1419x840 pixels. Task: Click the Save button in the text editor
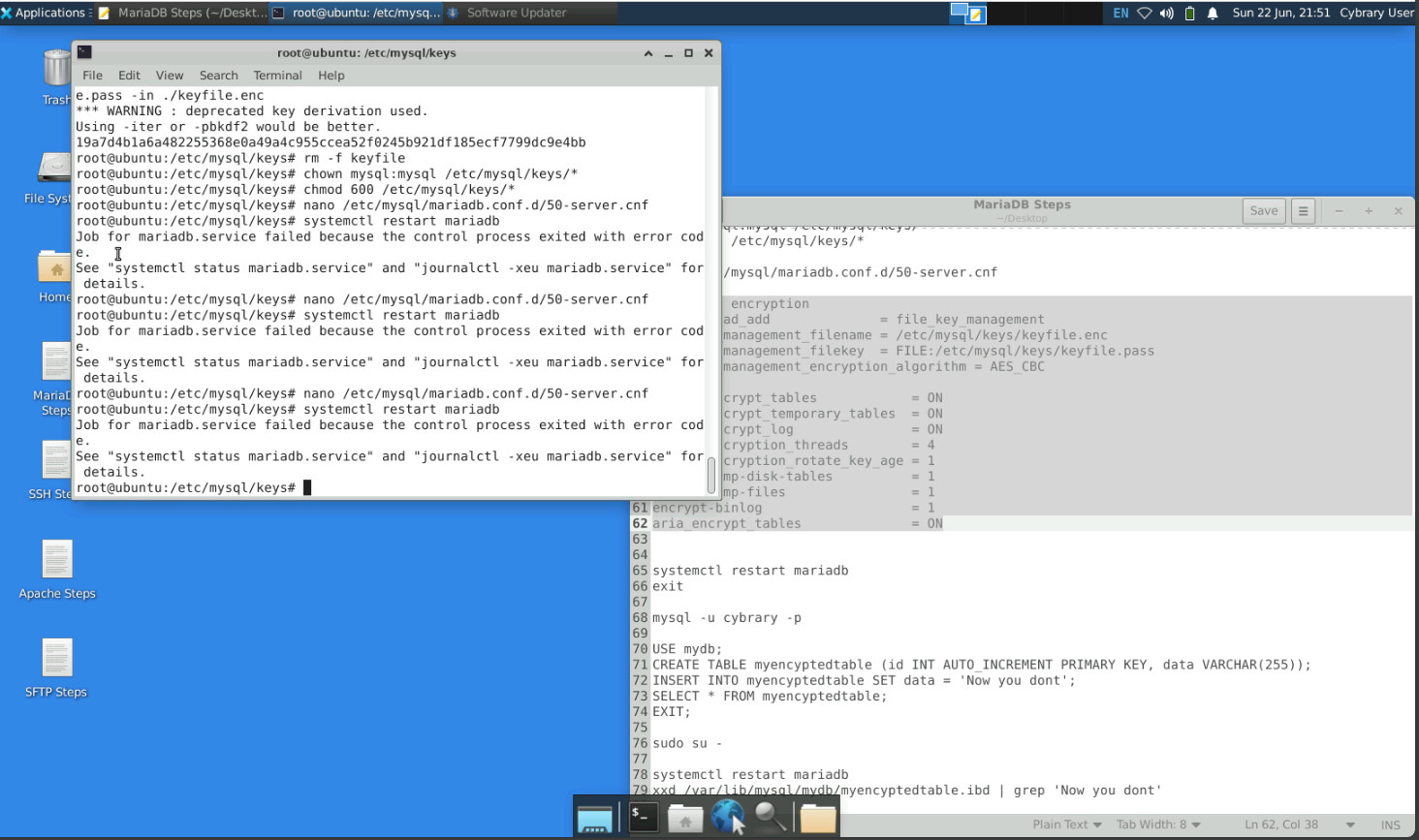[x=1263, y=211]
